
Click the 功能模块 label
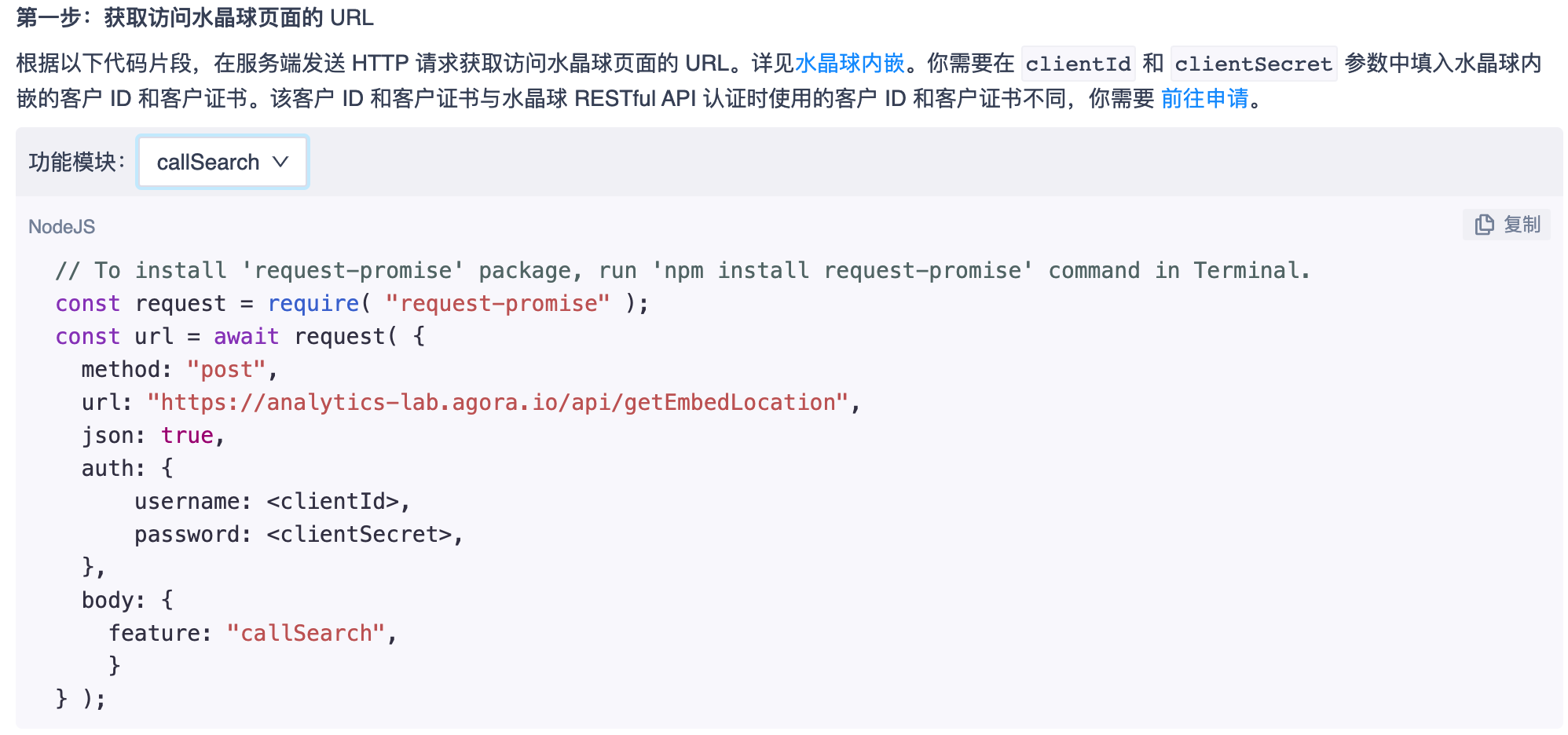pos(76,163)
